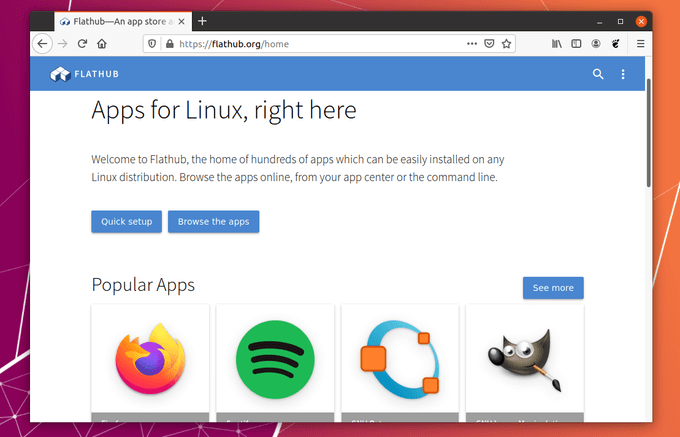Click the Quick setup button
This screenshot has width=680, height=437.
pyautogui.click(x=127, y=222)
